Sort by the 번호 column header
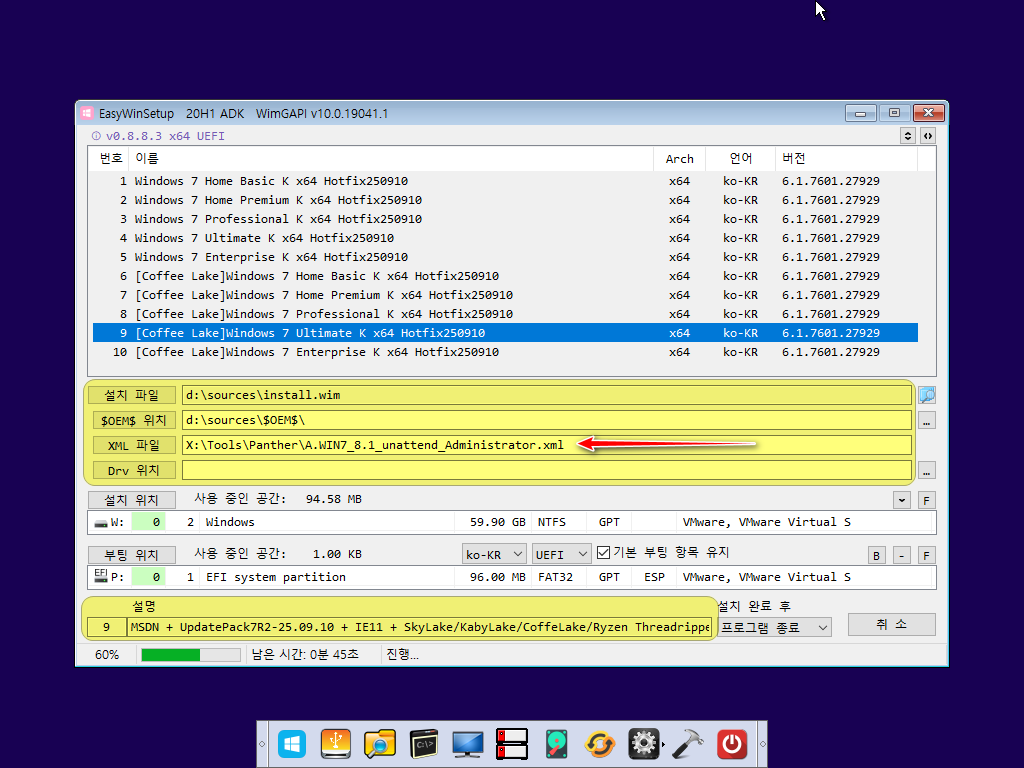The image size is (1024, 768). click(110, 159)
